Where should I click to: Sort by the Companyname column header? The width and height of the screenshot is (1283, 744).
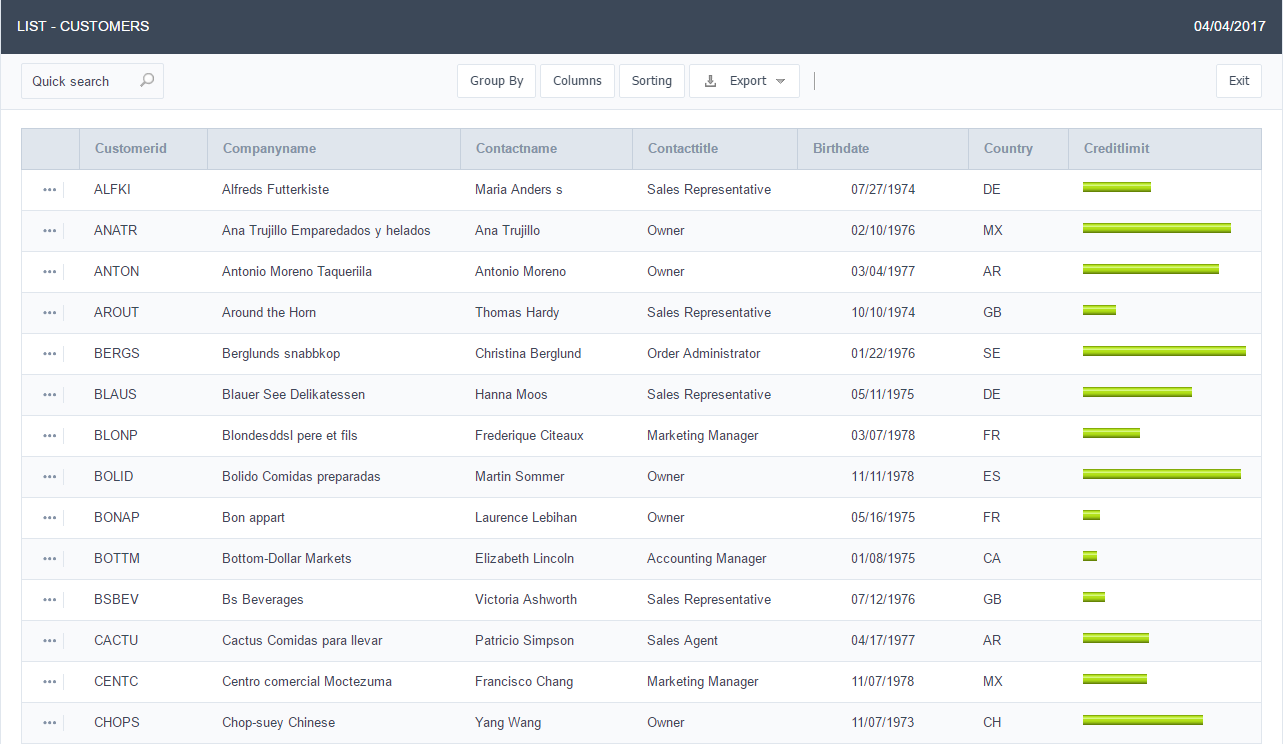[x=269, y=149]
